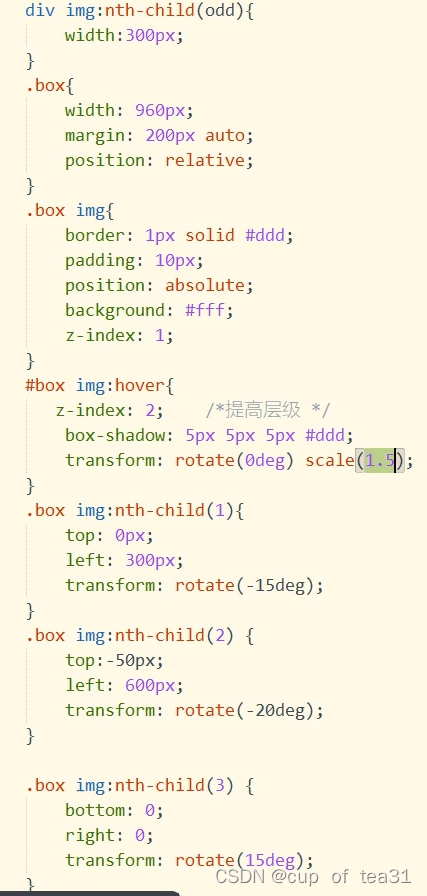This screenshot has width=427, height=896.
Task: Click '.box img:nth-child(3) {' selector
Action: coord(139,786)
